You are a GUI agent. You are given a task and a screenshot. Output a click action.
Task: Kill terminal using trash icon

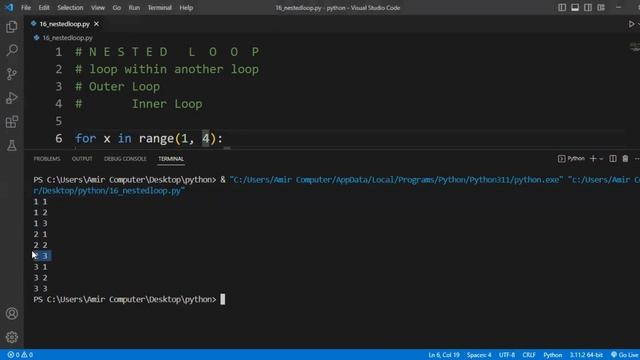(625, 158)
